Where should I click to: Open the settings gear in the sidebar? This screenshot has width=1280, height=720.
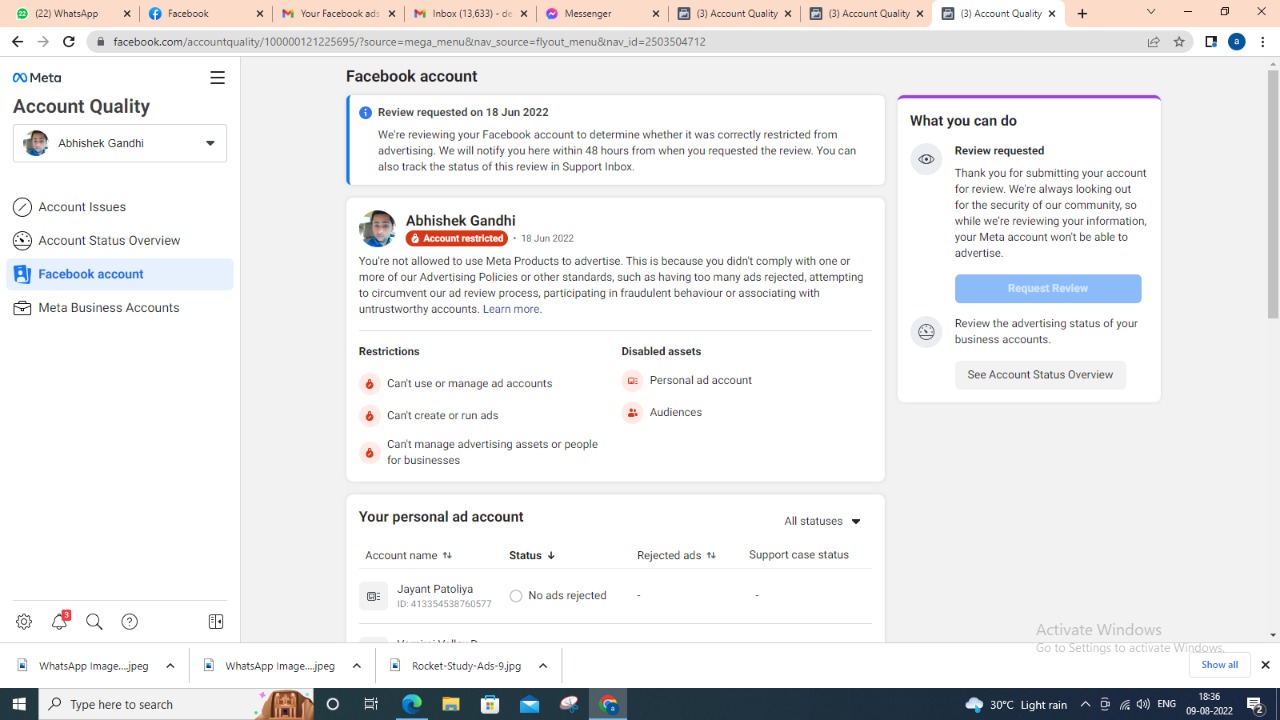click(24, 622)
